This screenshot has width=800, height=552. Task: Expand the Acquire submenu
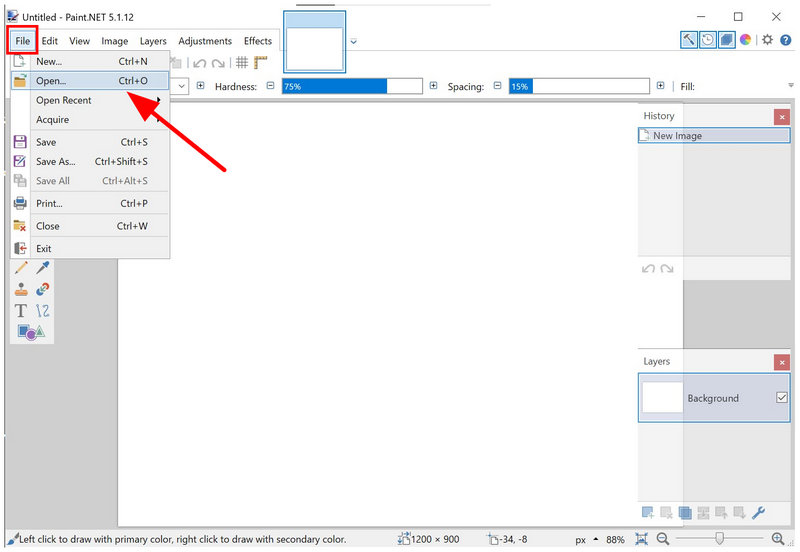(97, 119)
